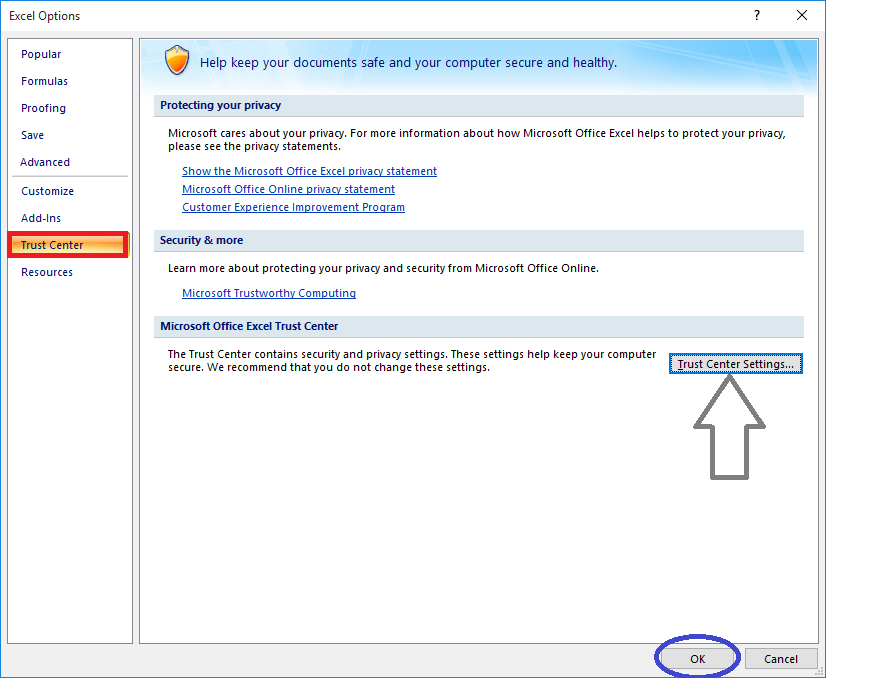Open Customer Experience Improvement Program link
Viewport: 895px width, 678px height.
(x=293, y=207)
